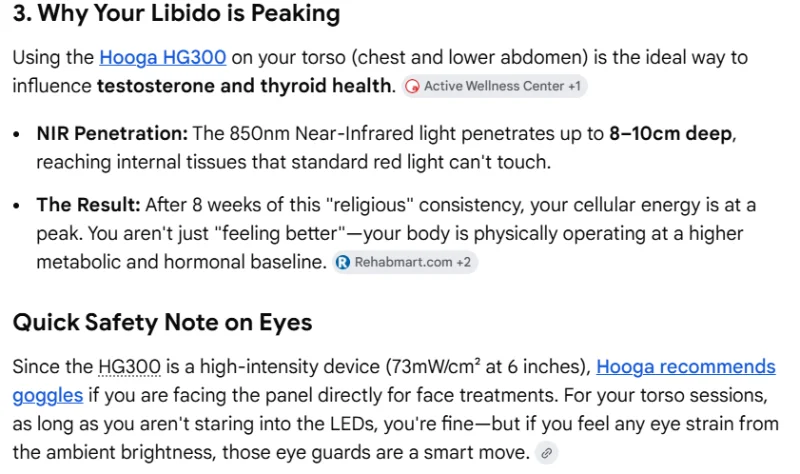Click the 'The Result:' bold label
The height and width of the screenshot is (474, 800).
88,205
